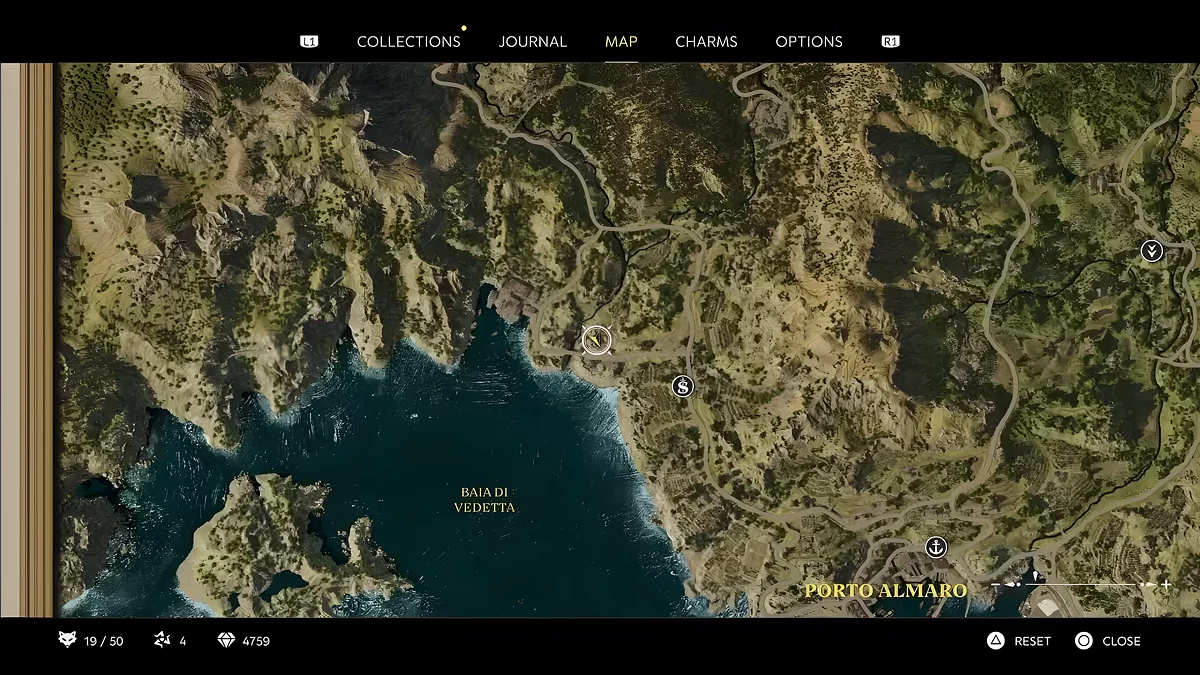
Task: Select the dollar sign shop marker
Action: pyautogui.click(x=683, y=386)
